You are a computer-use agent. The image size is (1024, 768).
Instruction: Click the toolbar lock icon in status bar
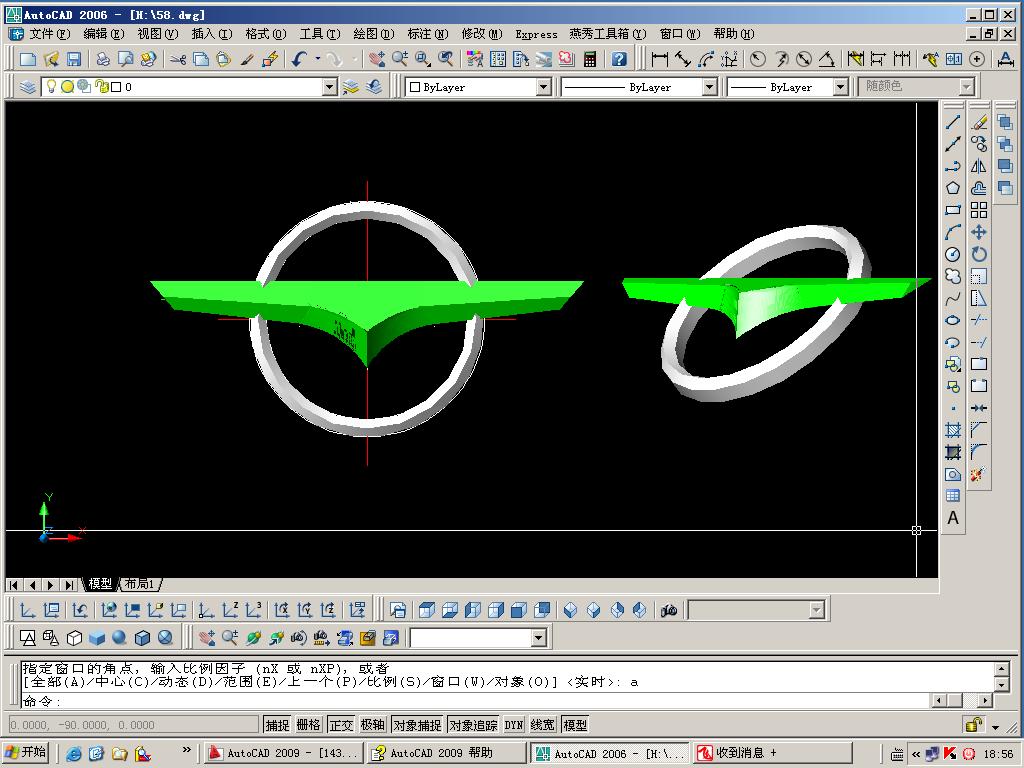[x=974, y=725]
